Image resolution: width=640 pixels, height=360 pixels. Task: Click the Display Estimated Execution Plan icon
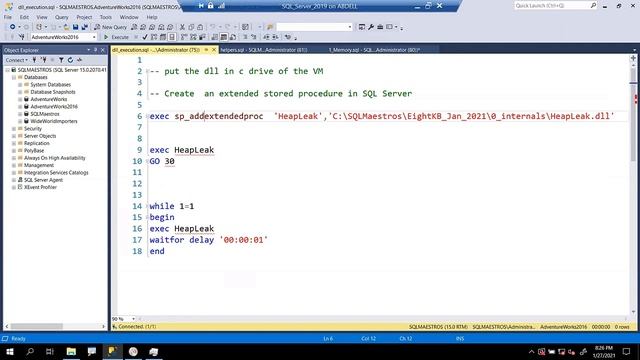154,37
